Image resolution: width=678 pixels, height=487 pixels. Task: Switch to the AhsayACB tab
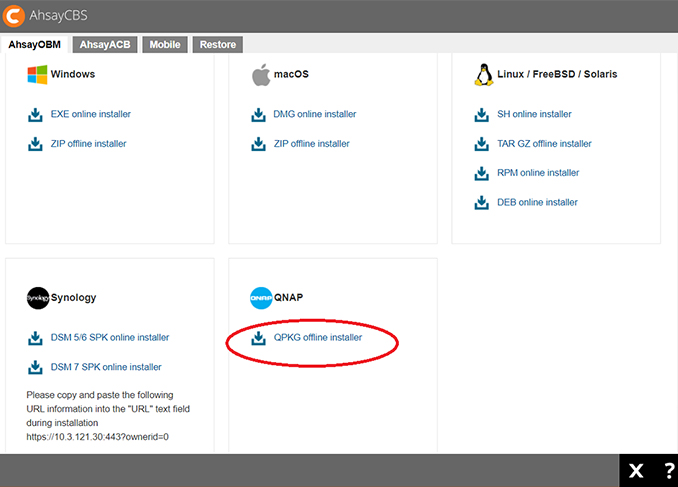pyautogui.click(x=106, y=45)
